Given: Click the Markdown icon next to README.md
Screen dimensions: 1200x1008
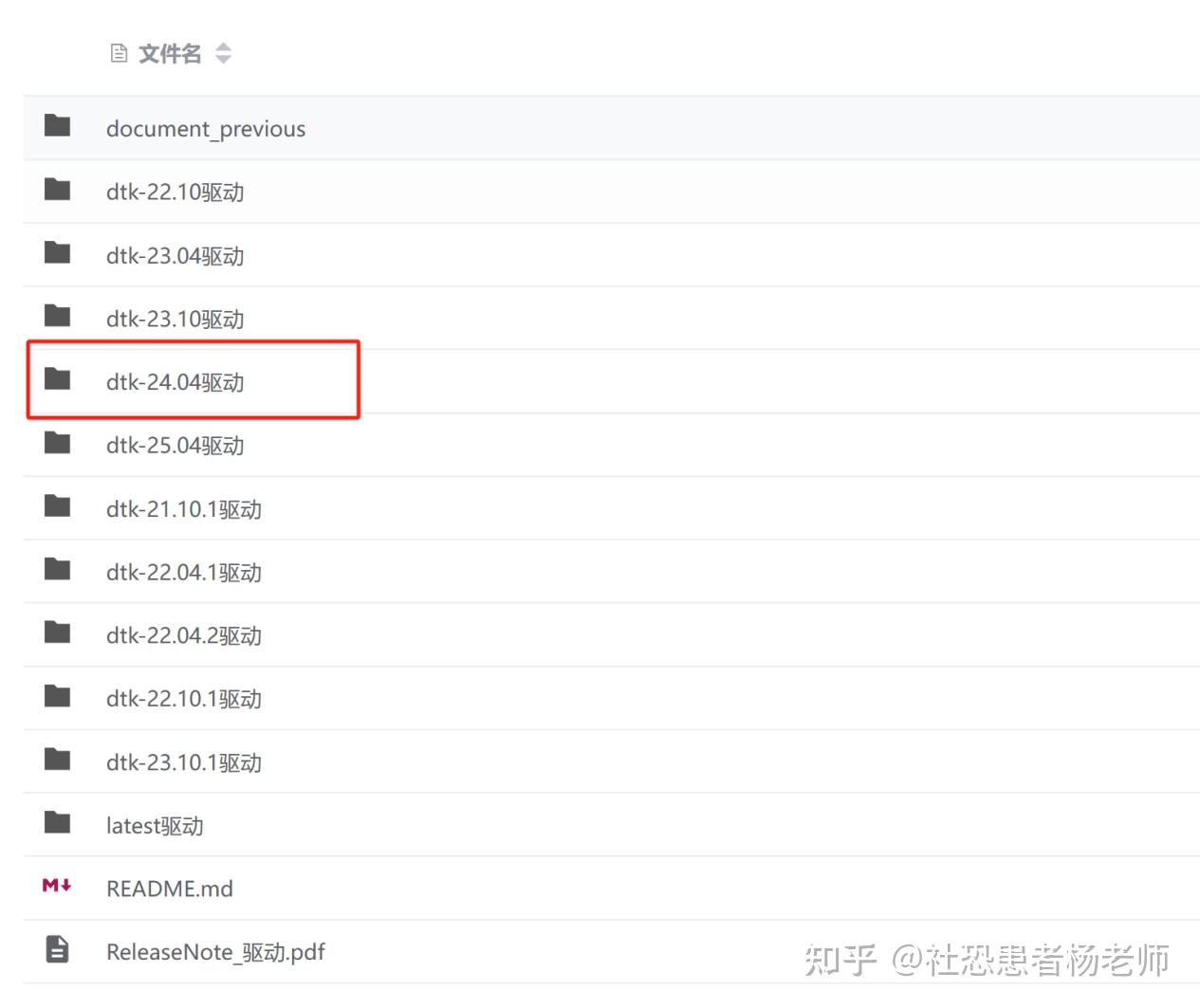Looking at the screenshot, I should coord(57,887).
